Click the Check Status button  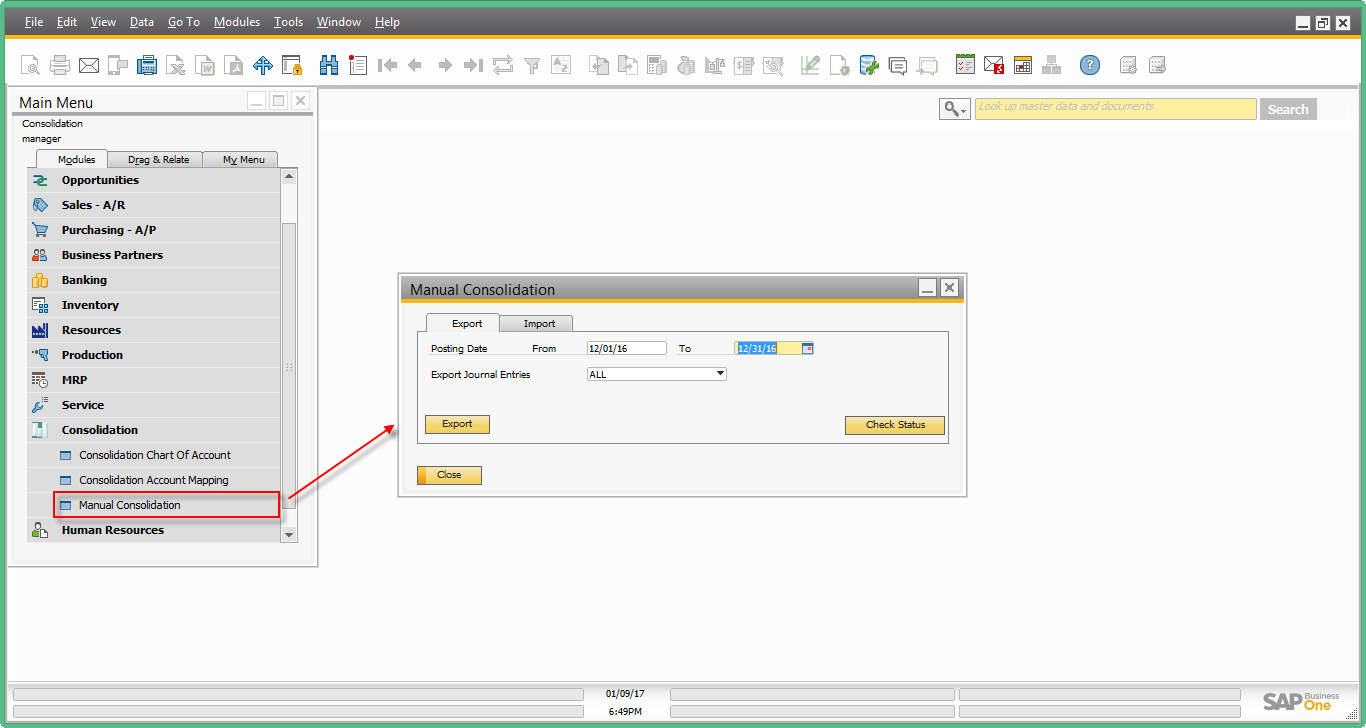pyautogui.click(x=895, y=425)
